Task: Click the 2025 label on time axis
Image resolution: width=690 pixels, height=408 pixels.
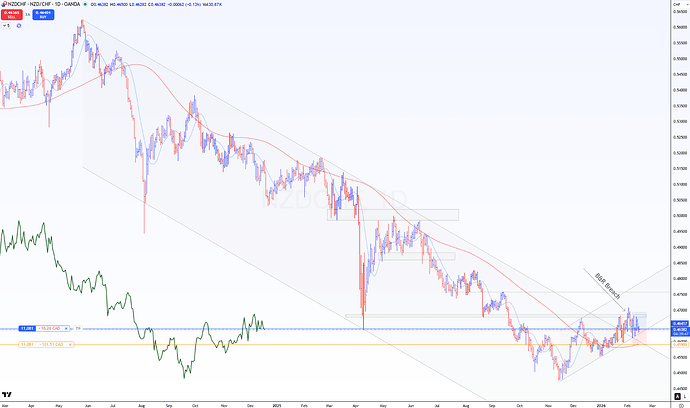Action: tap(276, 405)
